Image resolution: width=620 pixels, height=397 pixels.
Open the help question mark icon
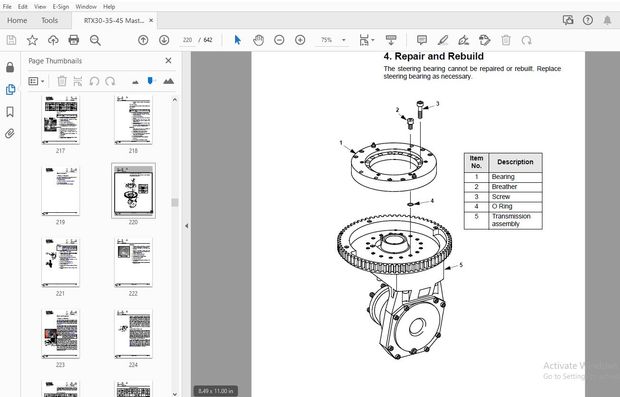pos(588,20)
